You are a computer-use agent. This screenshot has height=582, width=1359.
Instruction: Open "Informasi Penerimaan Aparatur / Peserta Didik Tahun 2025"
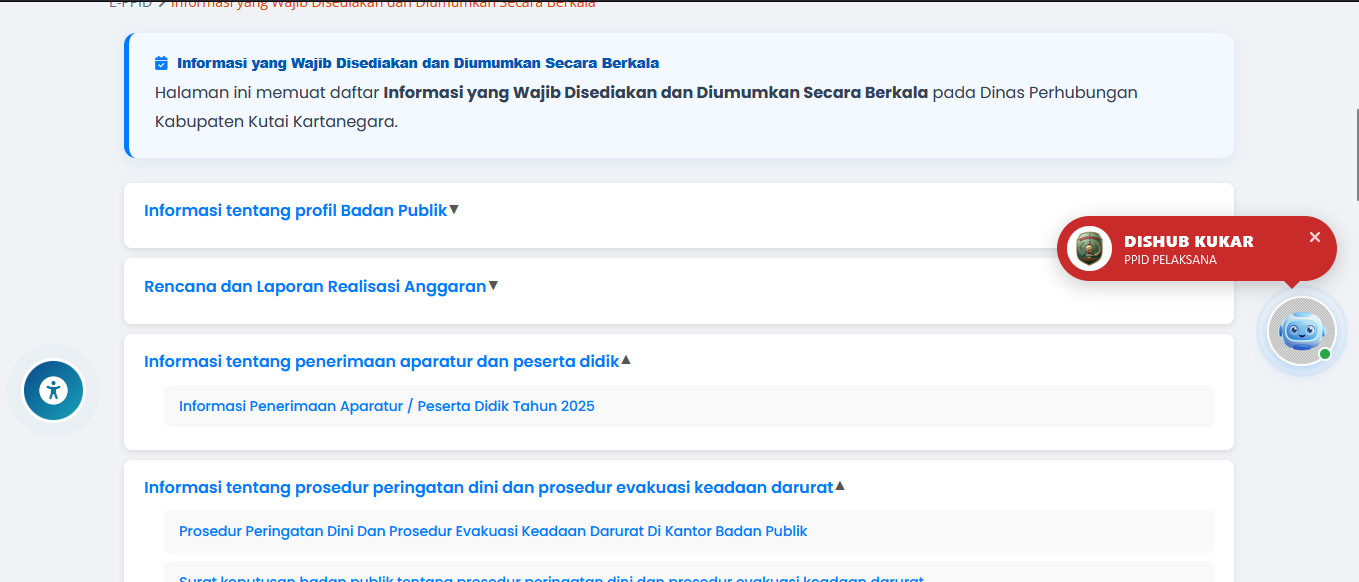387,406
